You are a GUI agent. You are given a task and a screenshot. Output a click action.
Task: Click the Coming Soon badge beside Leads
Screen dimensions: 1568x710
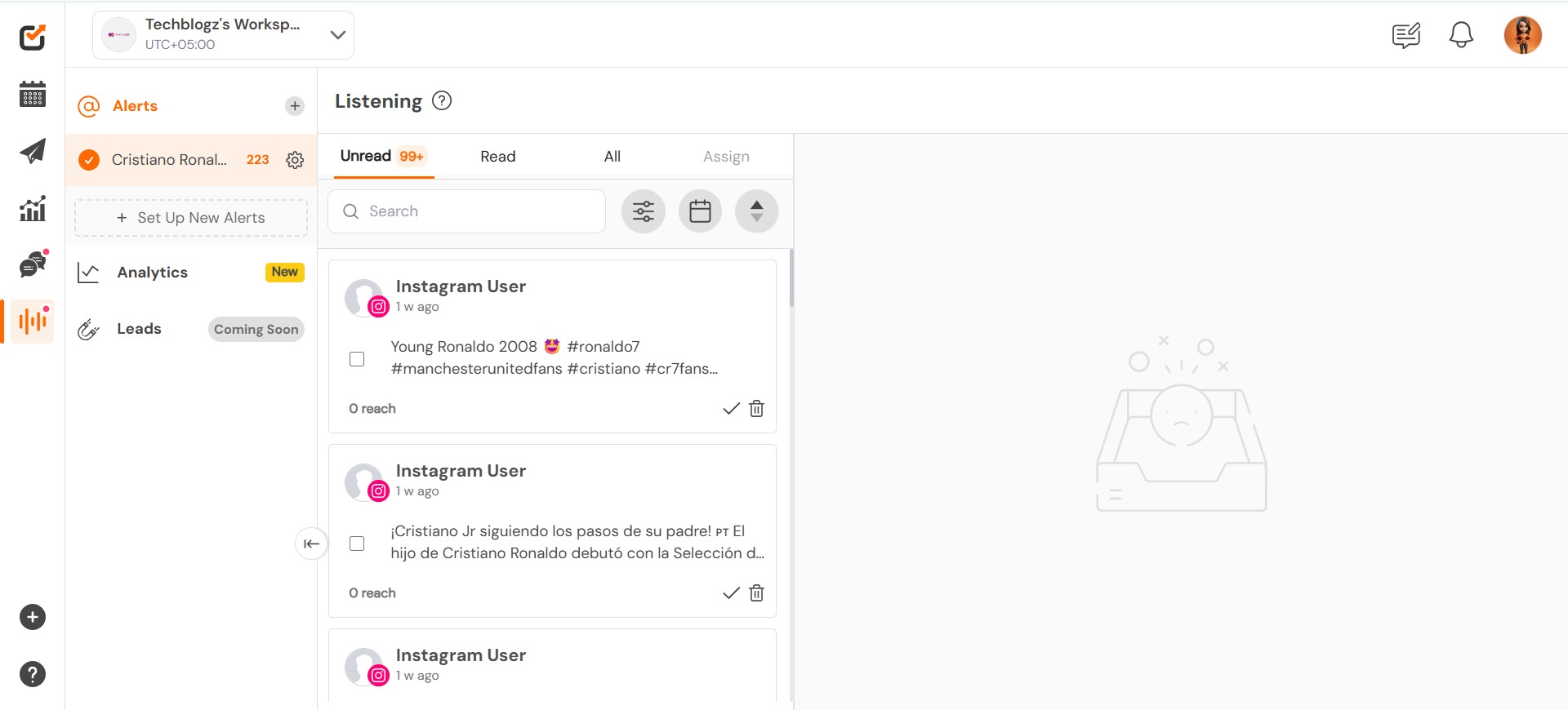point(256,330)
